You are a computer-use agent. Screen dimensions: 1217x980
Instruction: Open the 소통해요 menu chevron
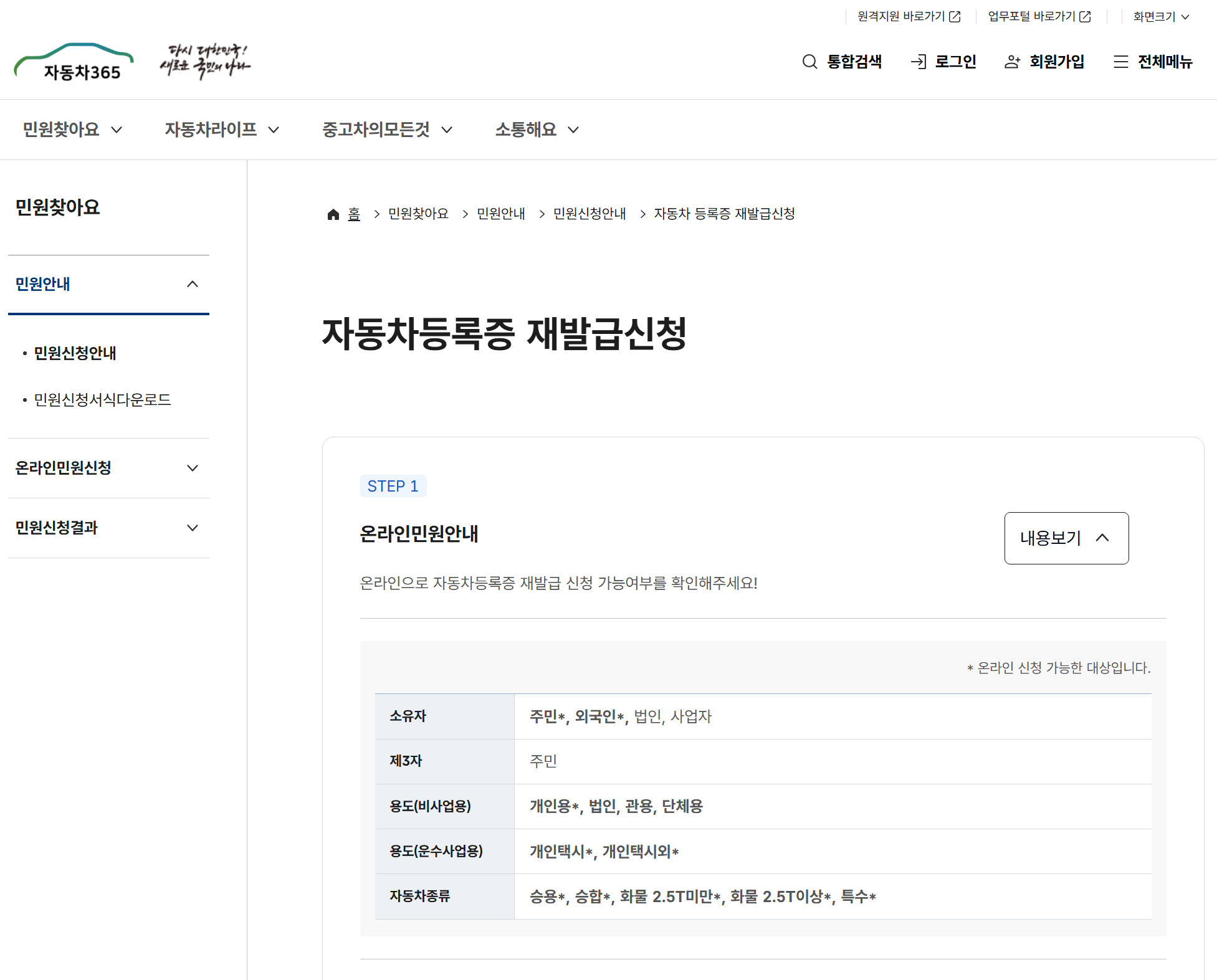[x=573, y=130]
